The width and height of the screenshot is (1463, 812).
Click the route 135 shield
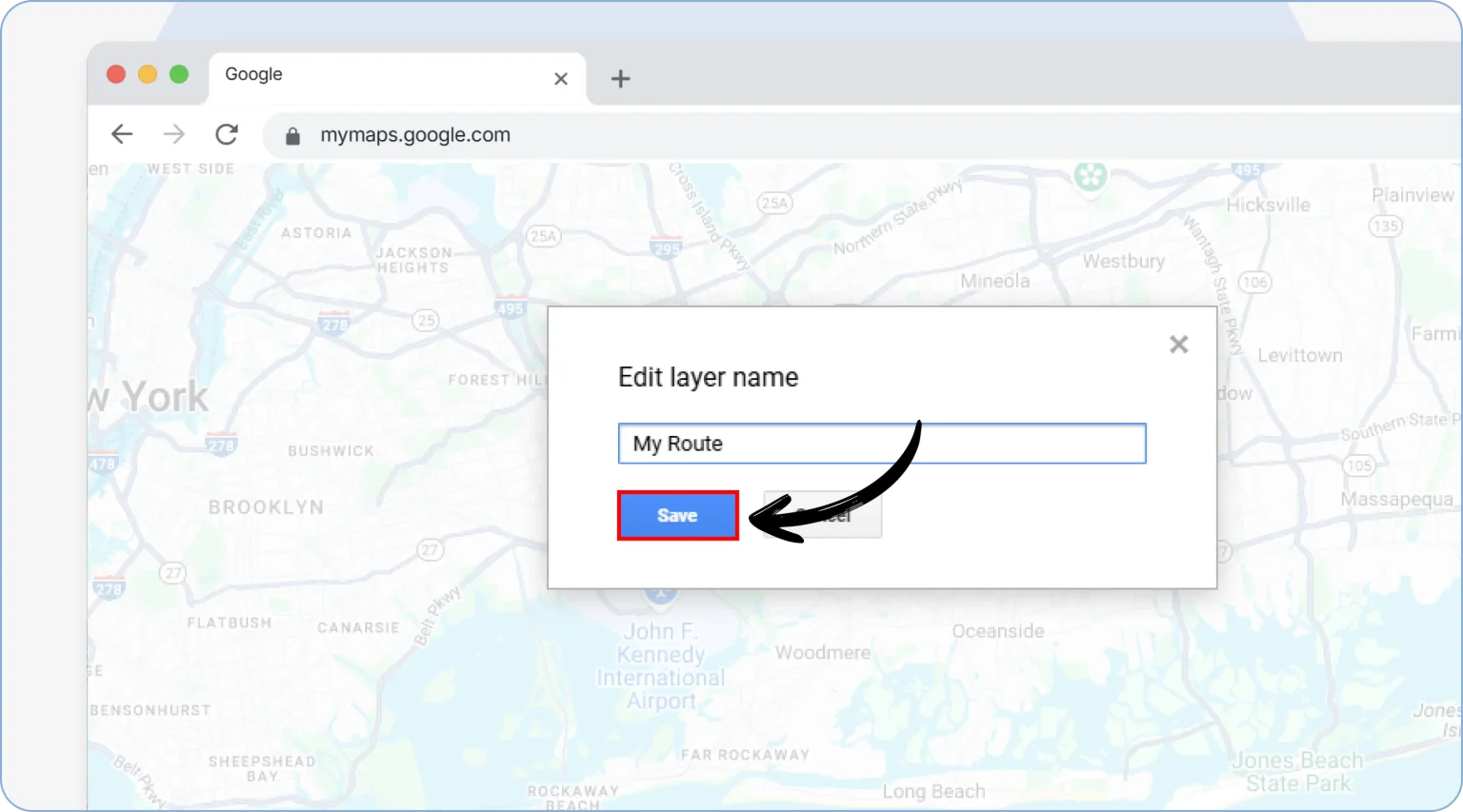pyautogui.click(x=1385, y=226)
